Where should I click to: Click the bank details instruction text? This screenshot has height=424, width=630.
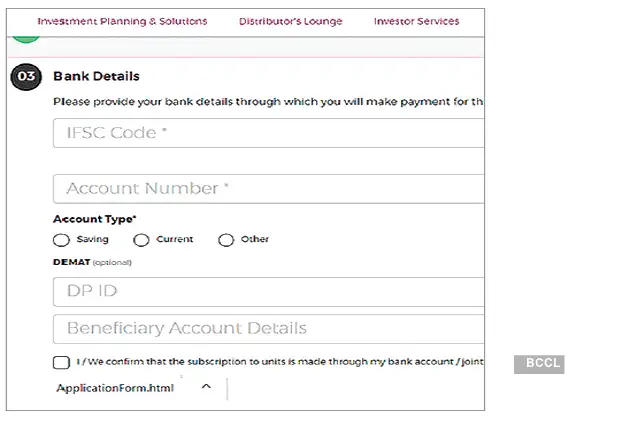pyautogui.click(x=268, y=101)
